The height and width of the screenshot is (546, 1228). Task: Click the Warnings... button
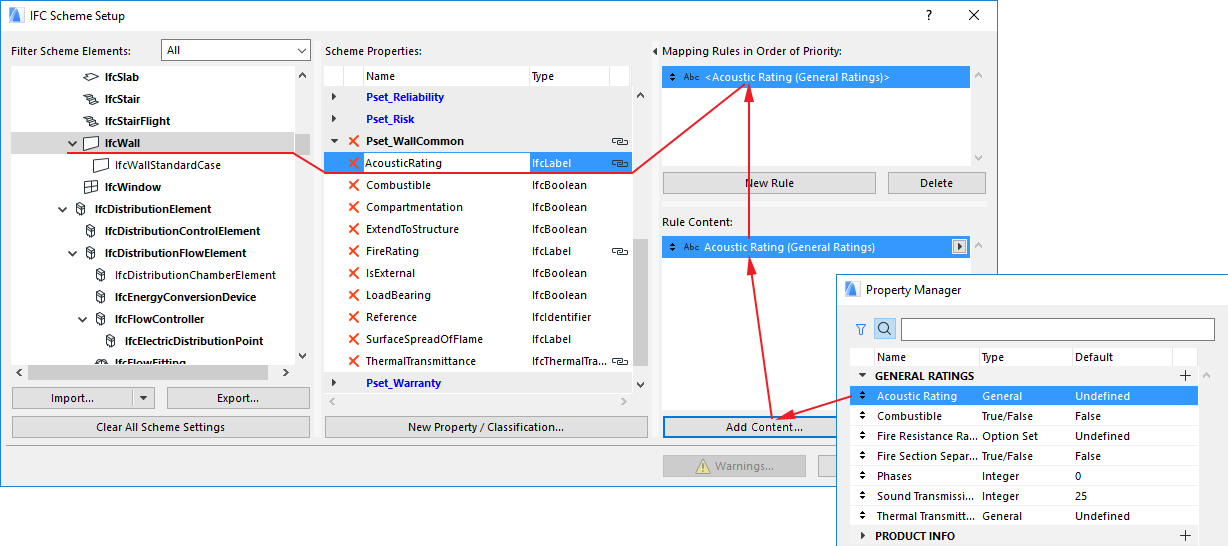pyautogui.click(x=734, y=466)
